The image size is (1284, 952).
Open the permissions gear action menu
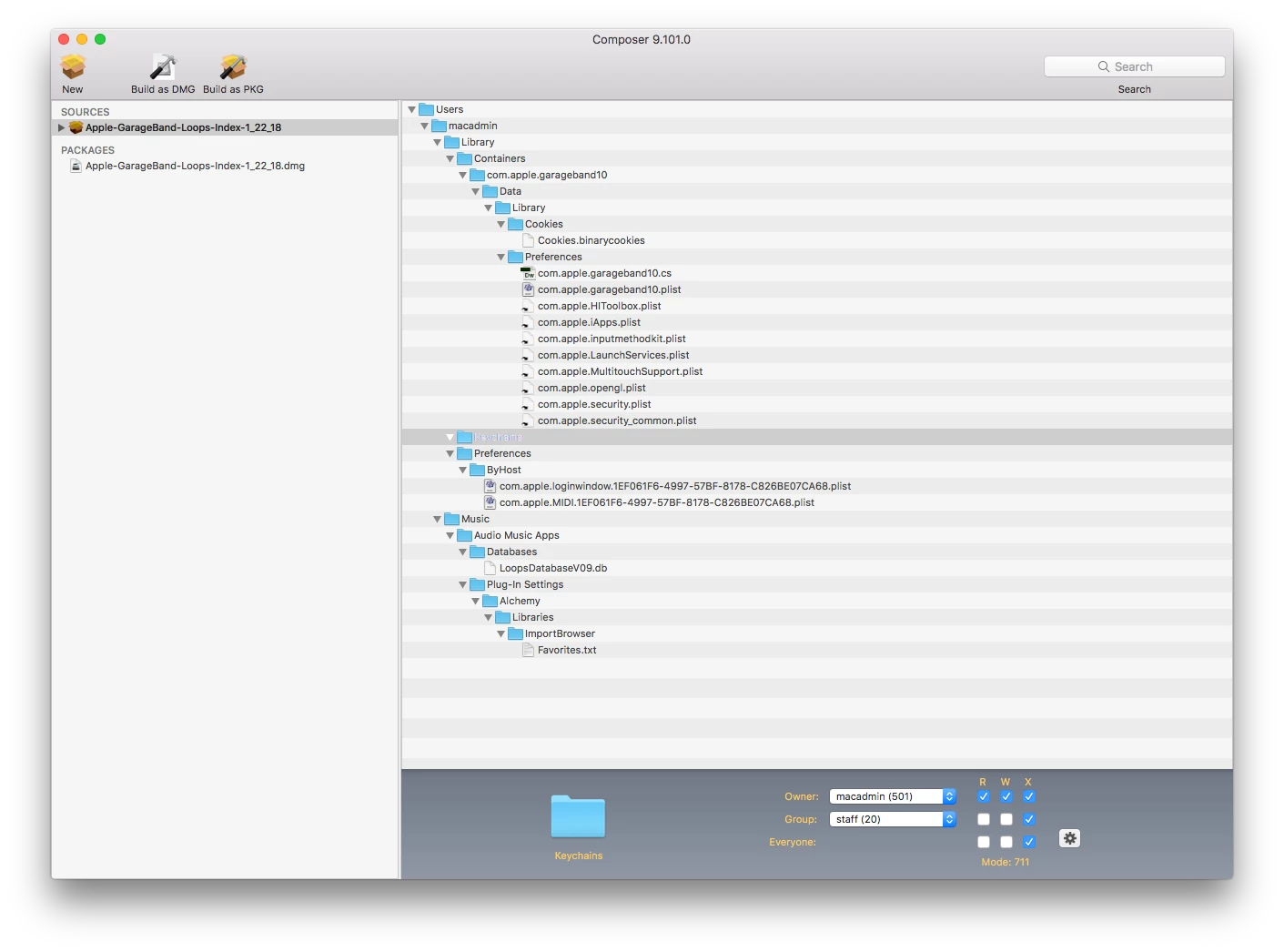coord(1070,838)
